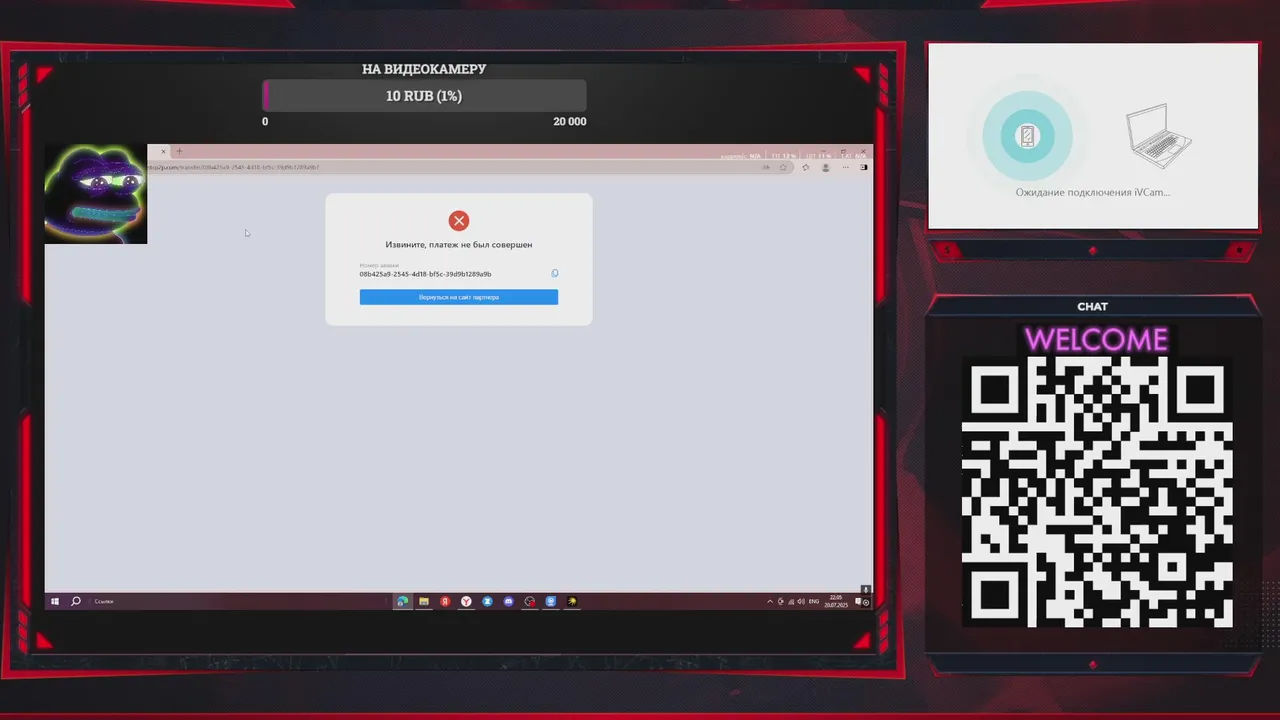
Task: Open the Discord app on taskbar
Action: (x=509, y=601)
